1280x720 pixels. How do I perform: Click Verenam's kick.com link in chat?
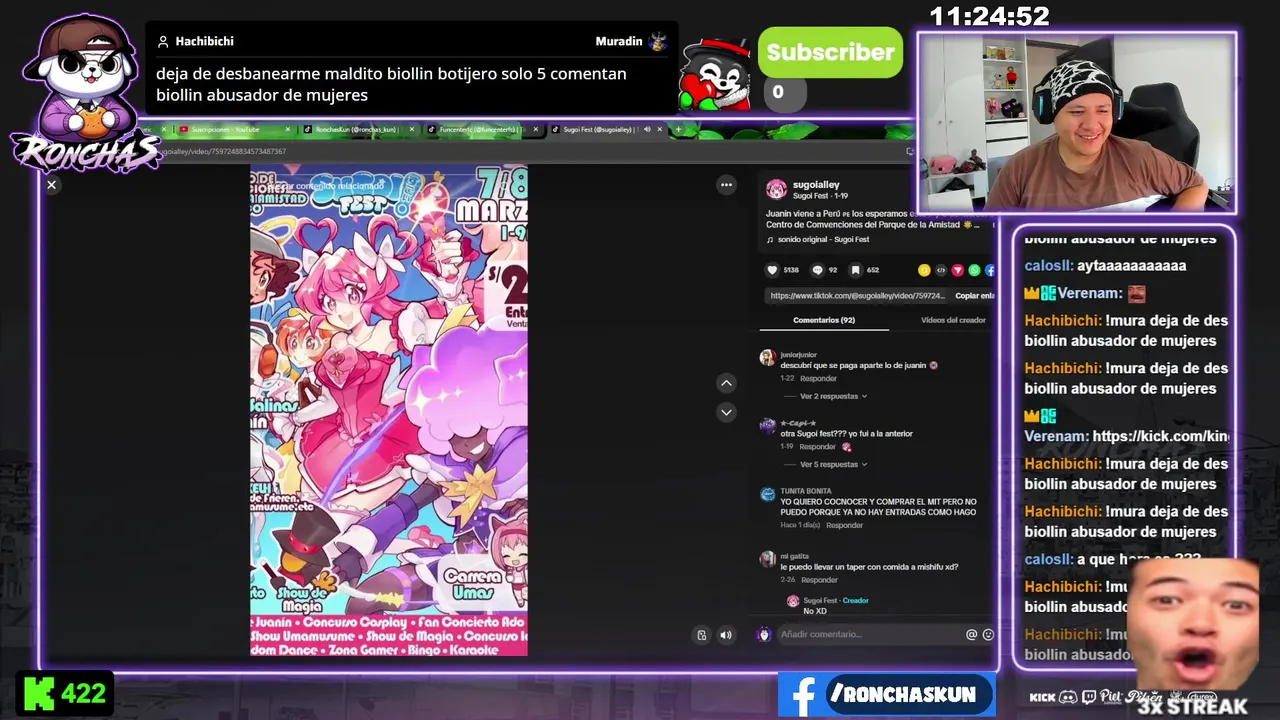[x=1160, y=436]
